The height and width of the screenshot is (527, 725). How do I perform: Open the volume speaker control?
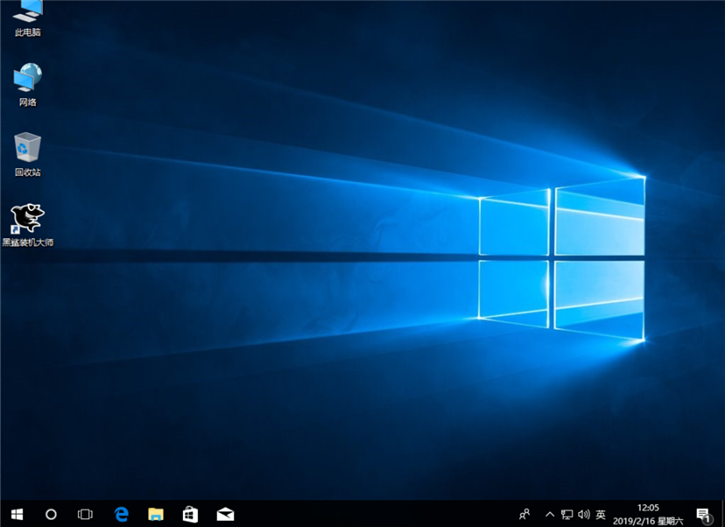pyautogui.click(x=584, y=514)
